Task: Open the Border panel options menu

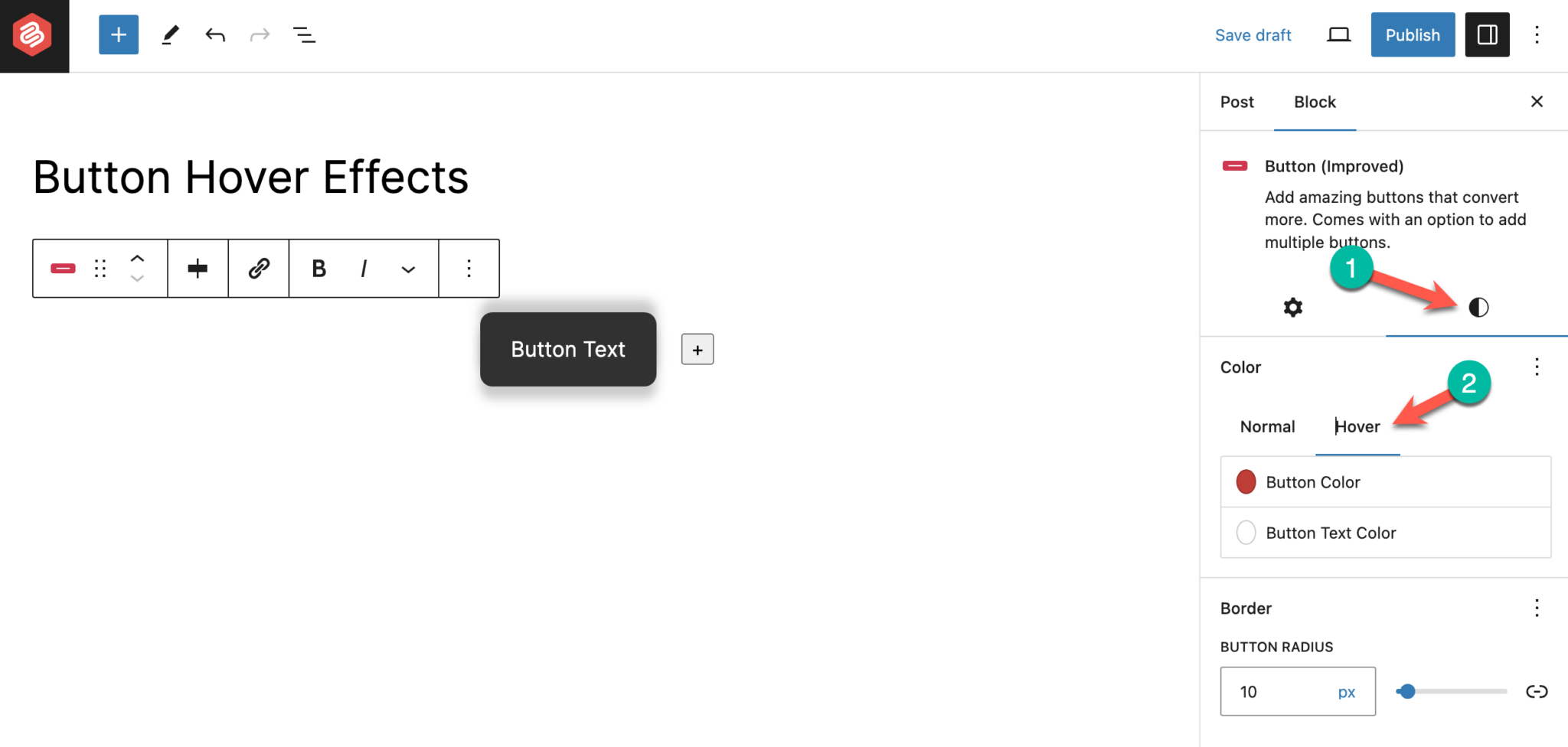Action: coord(1537,608)
